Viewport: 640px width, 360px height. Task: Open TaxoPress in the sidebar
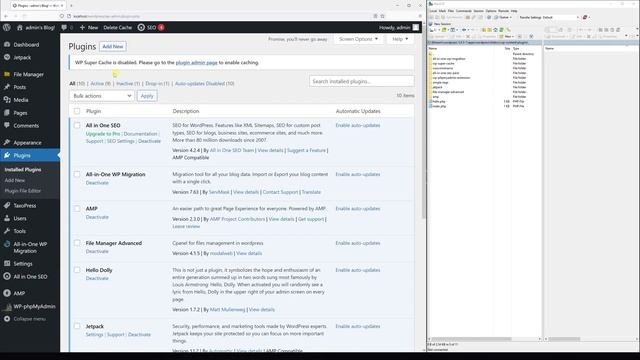(24, 206)
